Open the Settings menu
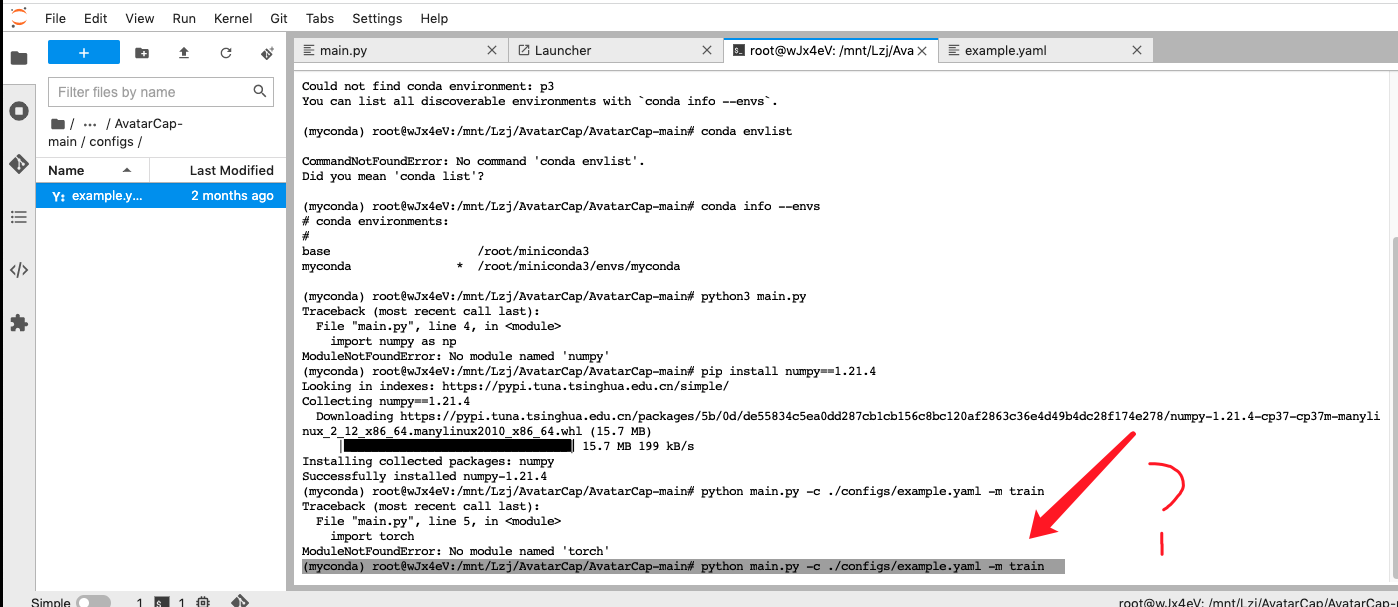Screen dimensions: 1398x607 tap(377, 18)
